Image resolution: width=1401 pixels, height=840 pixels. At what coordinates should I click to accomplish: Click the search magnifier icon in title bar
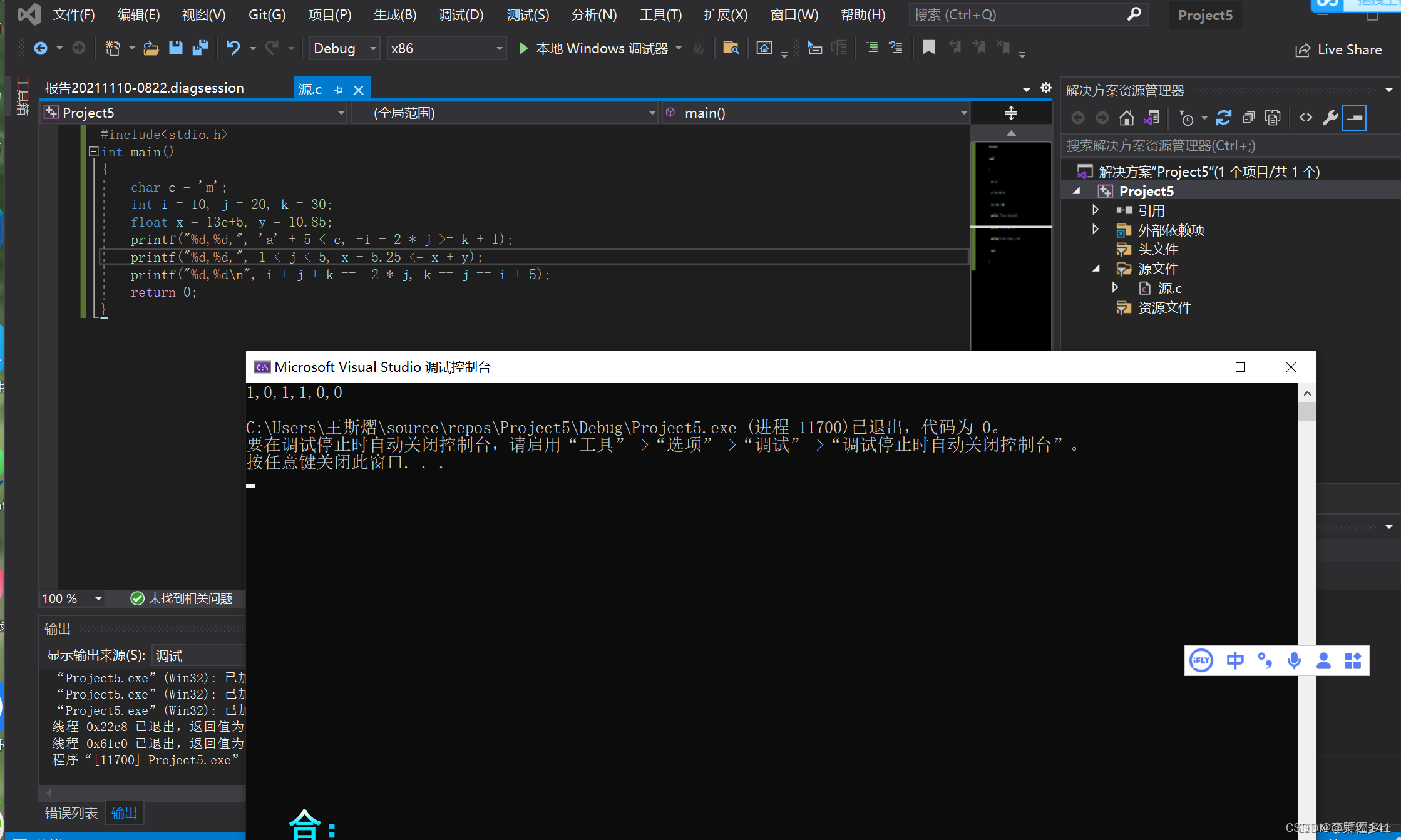tap(1134, 14)
